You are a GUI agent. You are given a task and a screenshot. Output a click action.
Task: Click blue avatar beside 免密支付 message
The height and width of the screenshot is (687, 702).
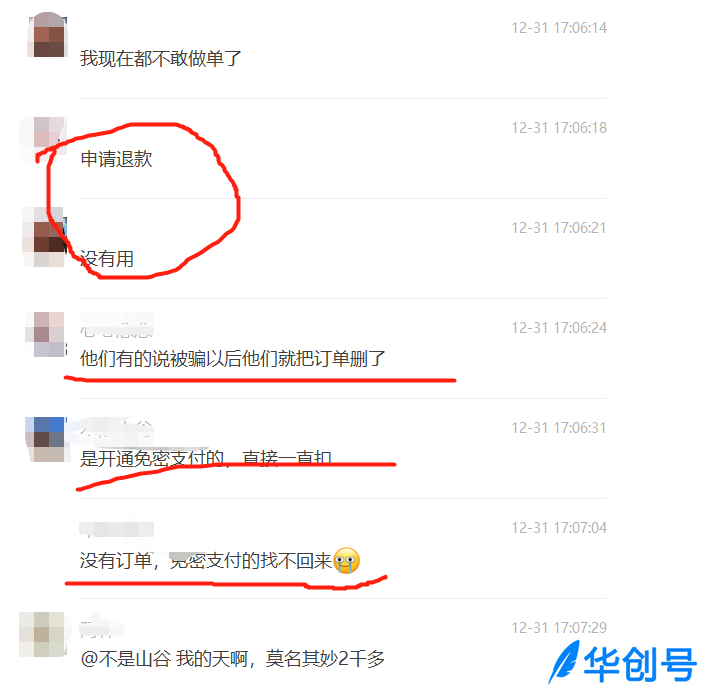click(x=47, y=439)
